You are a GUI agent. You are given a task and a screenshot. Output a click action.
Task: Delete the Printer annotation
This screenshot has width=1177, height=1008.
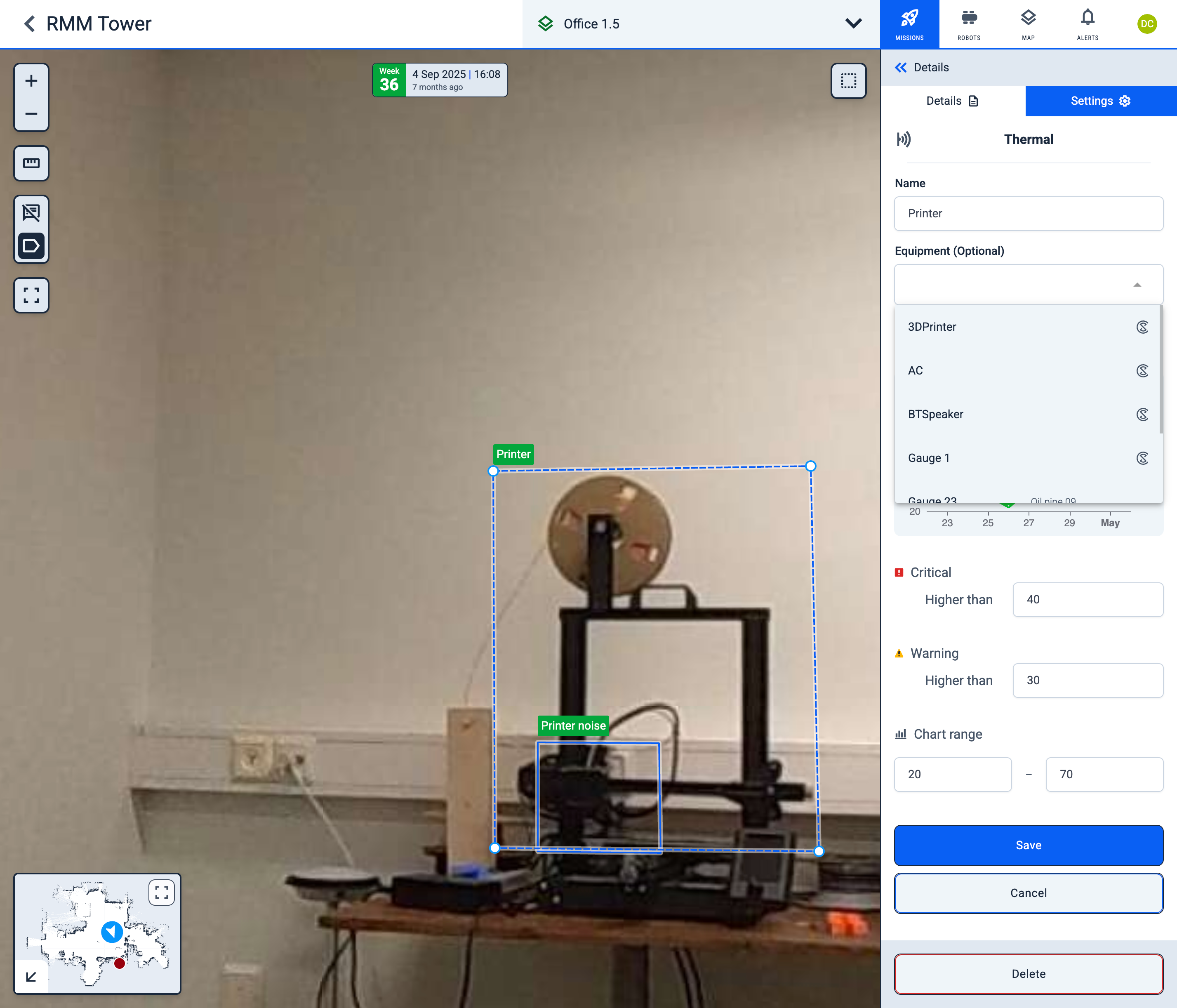coord(1028,974)
